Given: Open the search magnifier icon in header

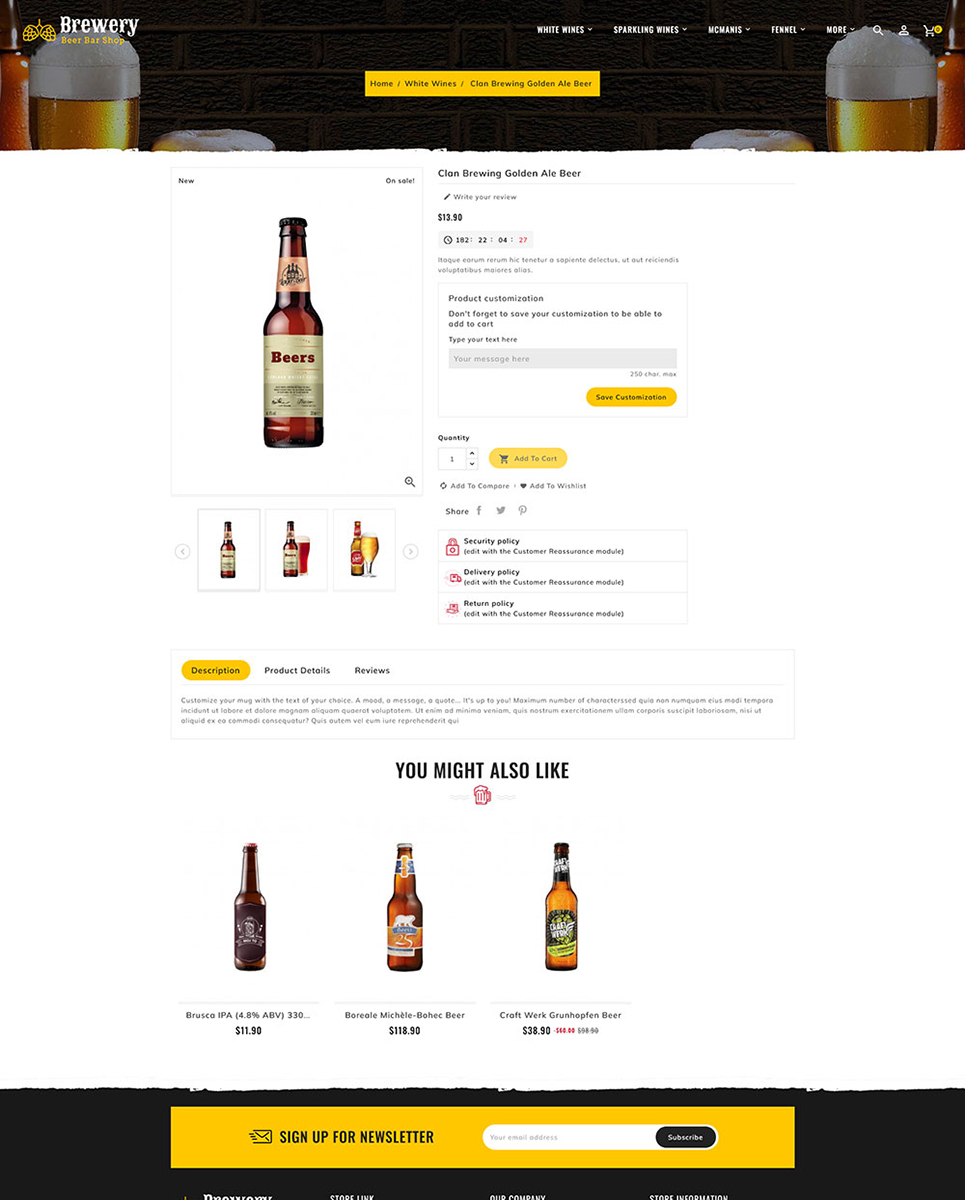Looking at the screenshot, I should click(x=878, y=30).
